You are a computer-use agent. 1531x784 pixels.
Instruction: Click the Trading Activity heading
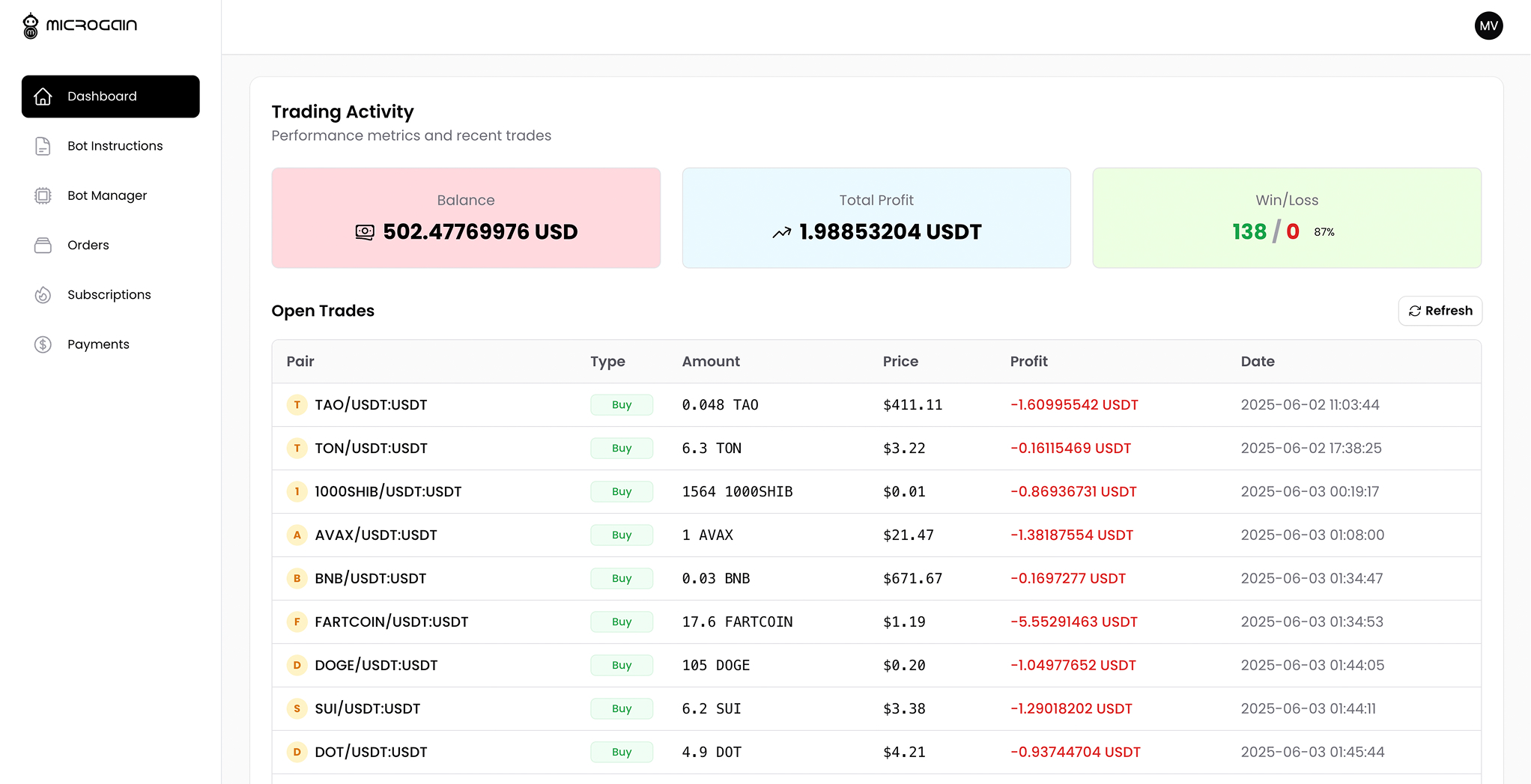342,112
